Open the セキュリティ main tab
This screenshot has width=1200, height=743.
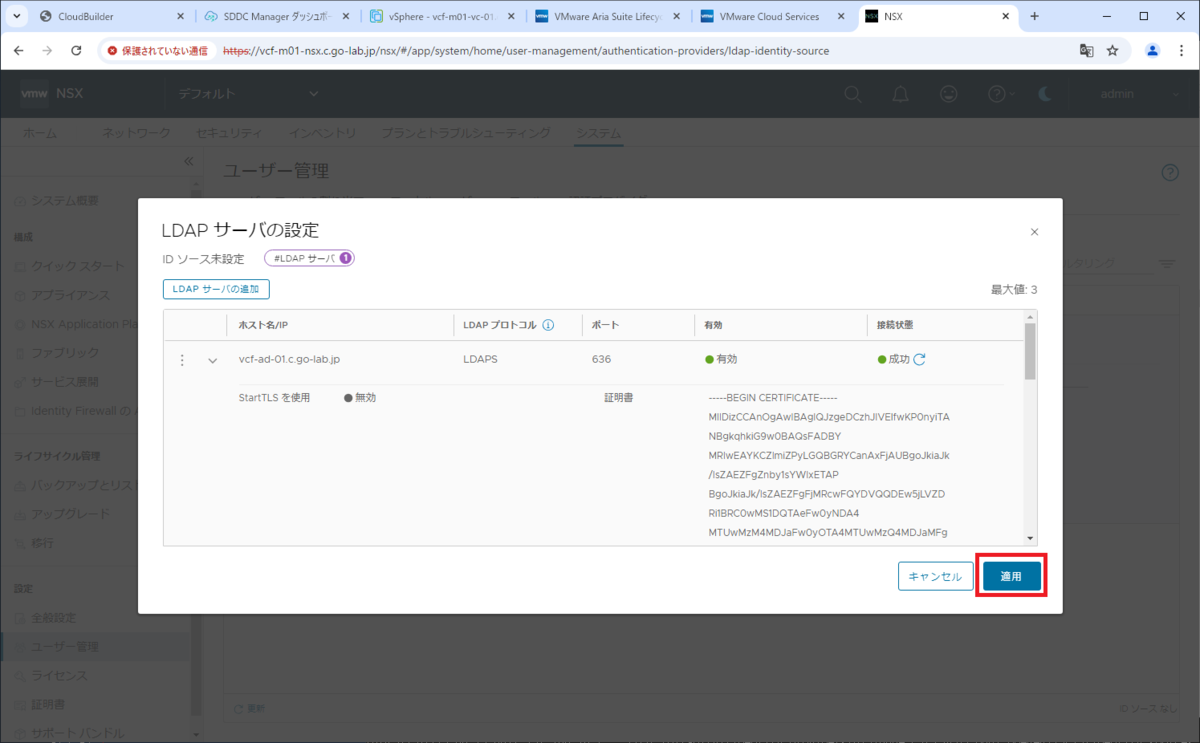229,133
